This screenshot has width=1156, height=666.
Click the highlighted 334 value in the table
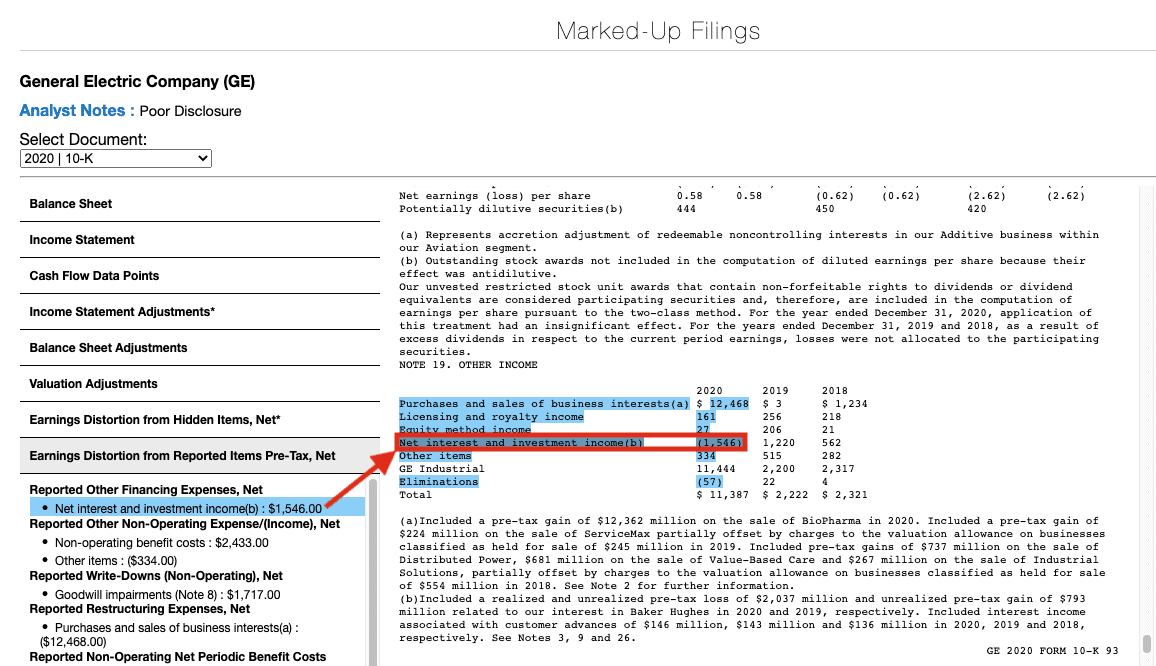coord(706,456)
